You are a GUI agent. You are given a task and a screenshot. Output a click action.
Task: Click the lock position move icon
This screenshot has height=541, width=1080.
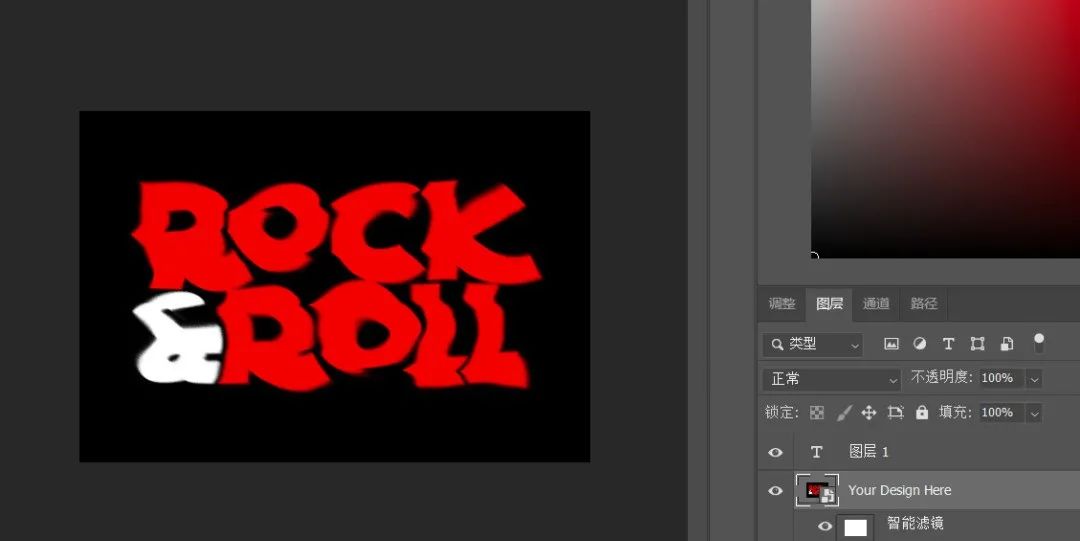(869, 413)
